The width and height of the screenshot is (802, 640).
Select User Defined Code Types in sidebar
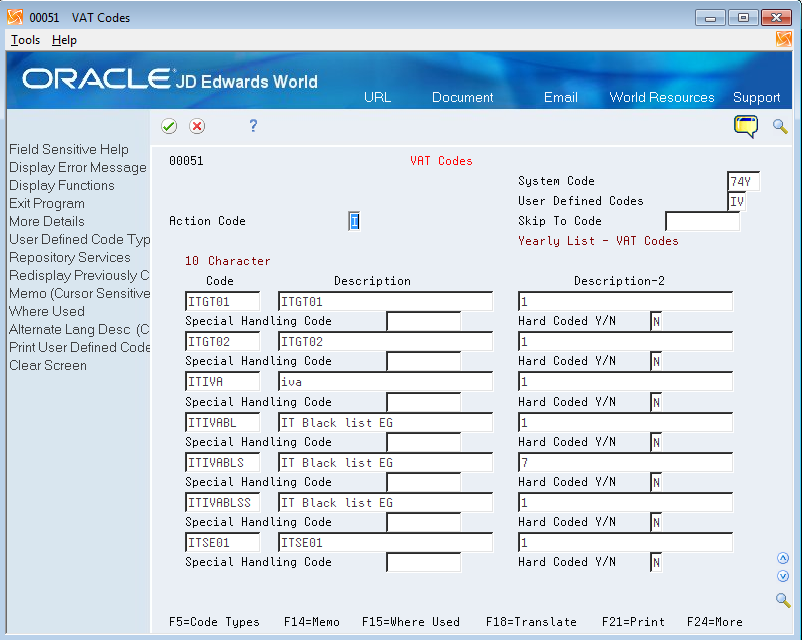(79, 239)
